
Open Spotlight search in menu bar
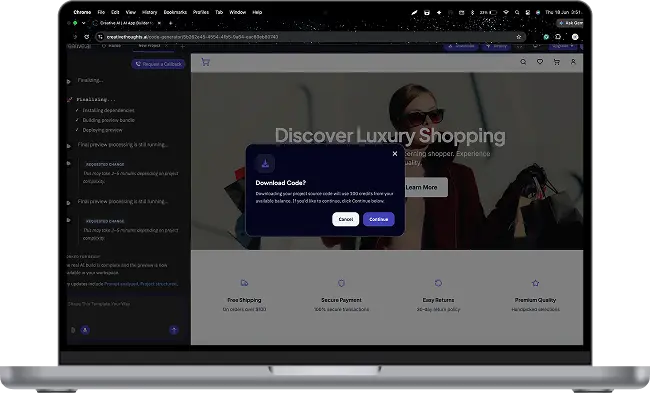tap(517, 12)
